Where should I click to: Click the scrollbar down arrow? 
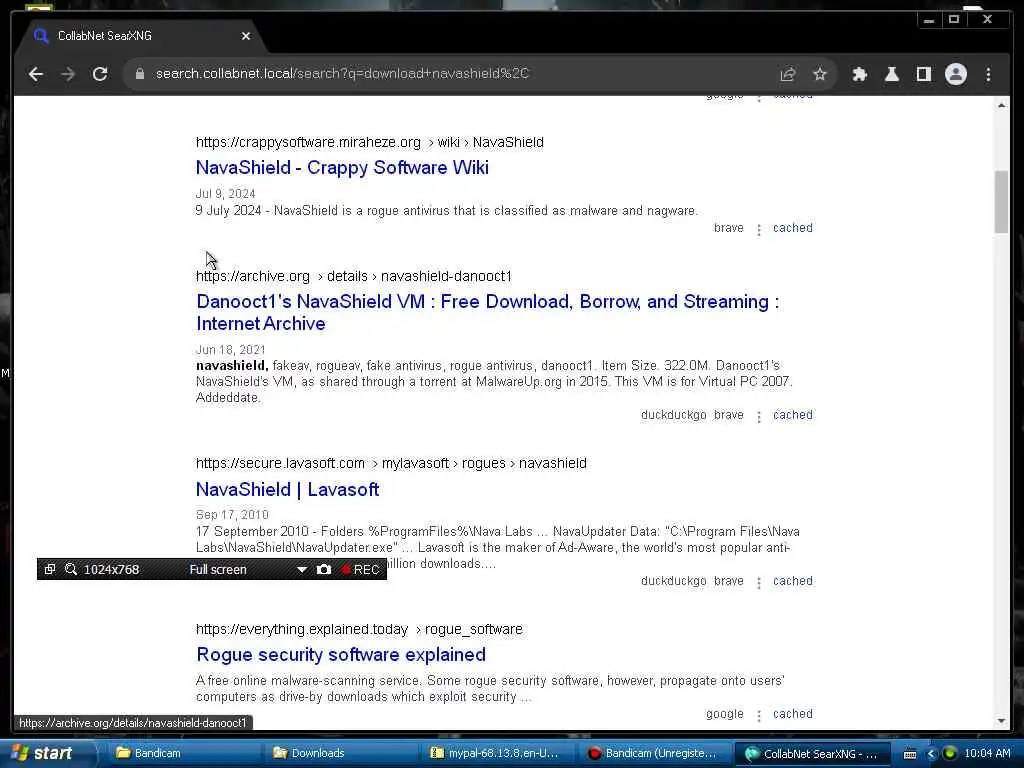(x=1001, y=721)
